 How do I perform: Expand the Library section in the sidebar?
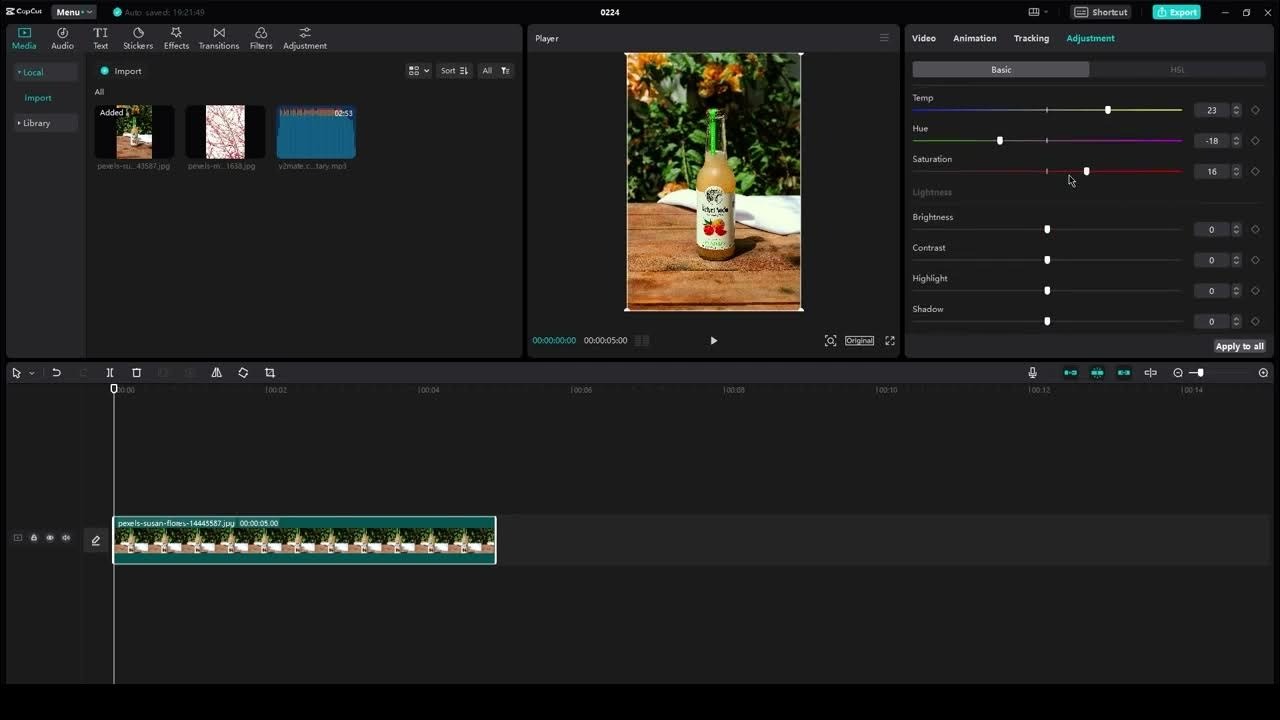(37, 122)
